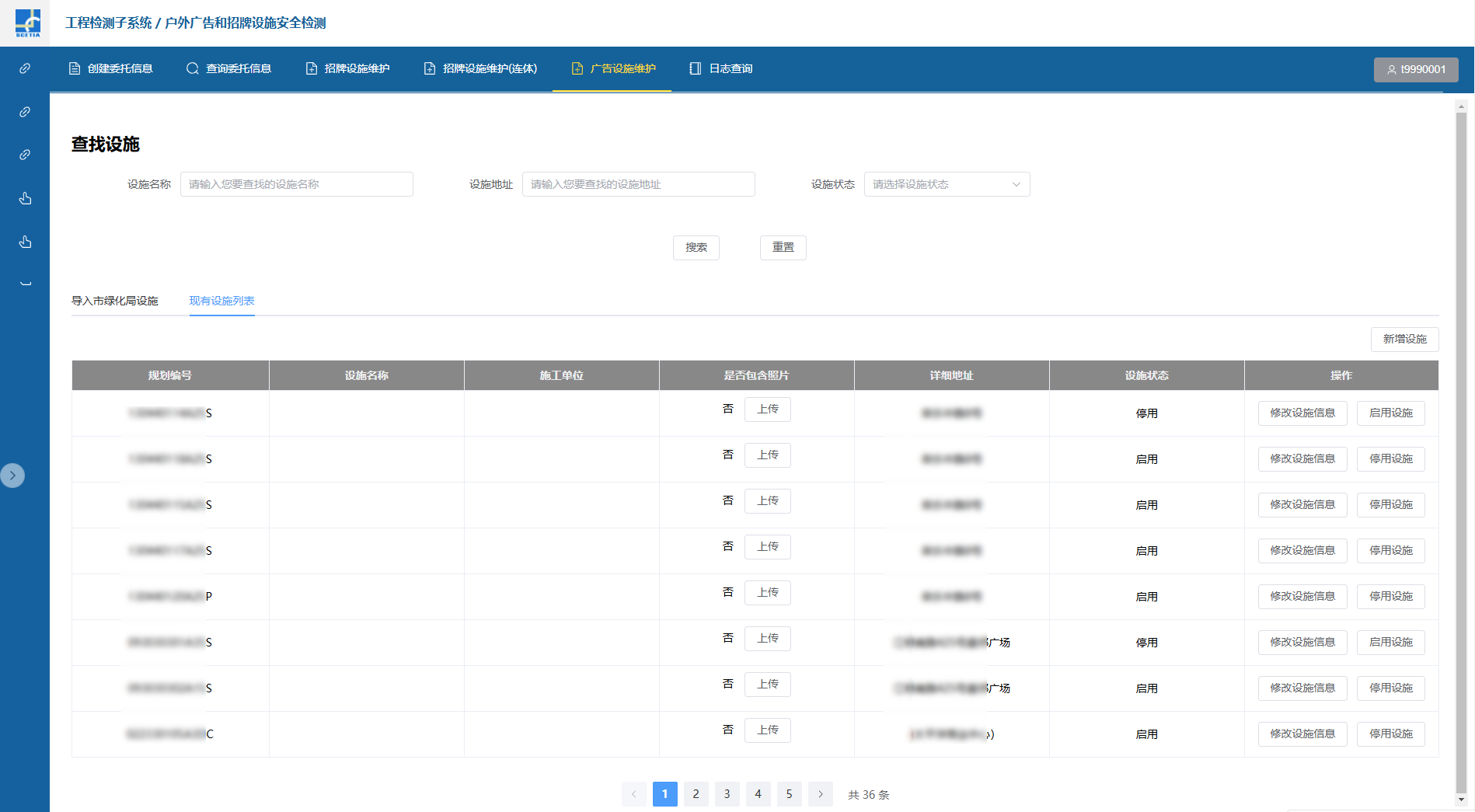Enable the facility in the first table row

[x=1390, y=413]
